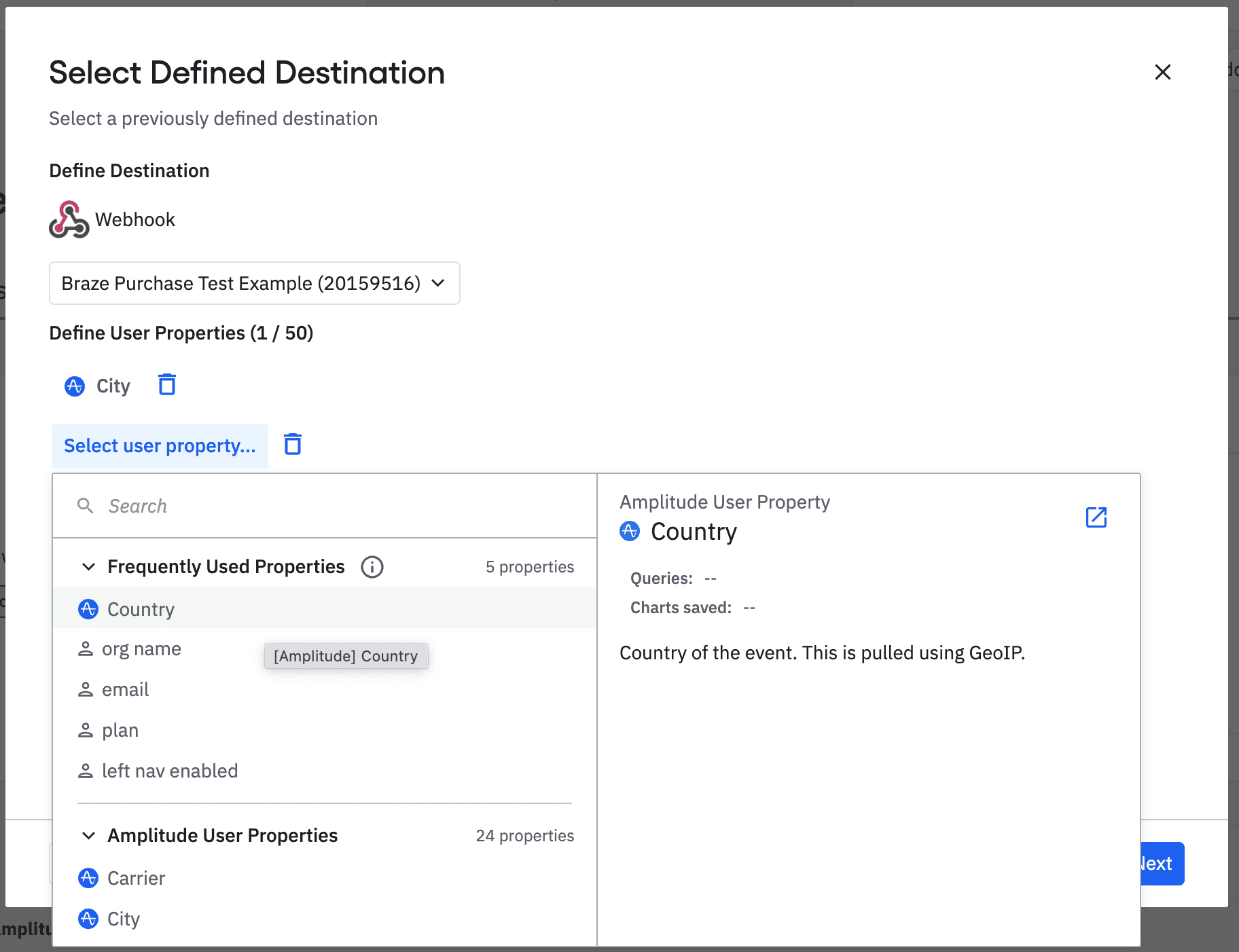Select the email user property
Viewport: 1239px width, 952px height.
pos(125,690)
